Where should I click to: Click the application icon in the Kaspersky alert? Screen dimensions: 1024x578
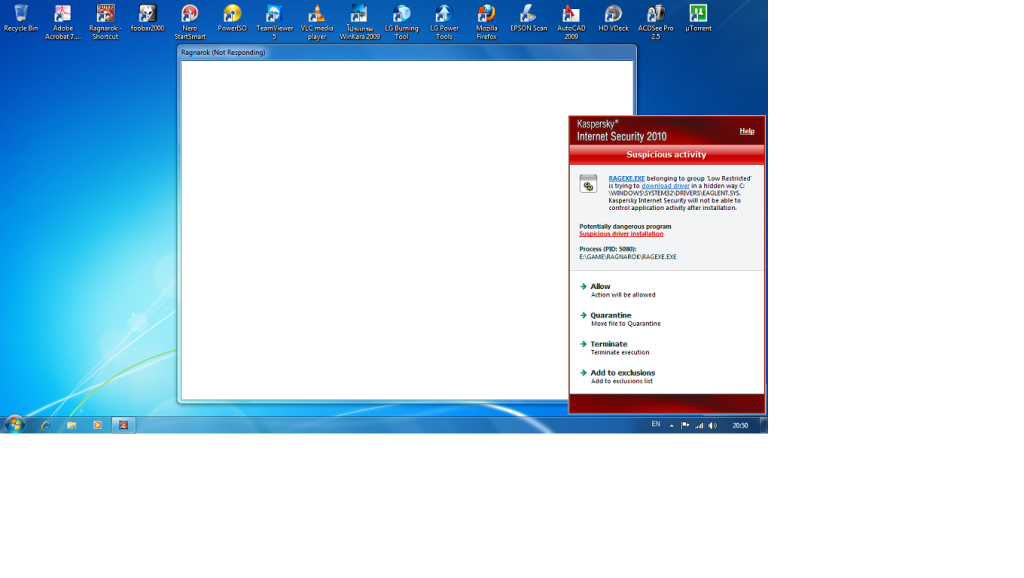click(588, 184)
